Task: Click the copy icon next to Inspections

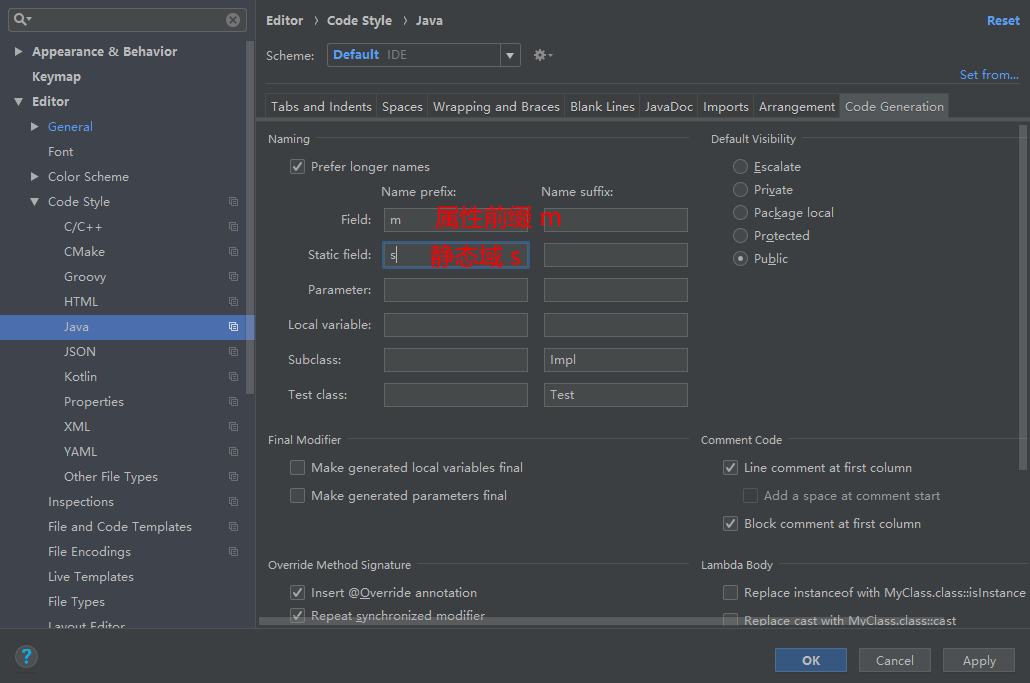Action: [x=233, y=501]
